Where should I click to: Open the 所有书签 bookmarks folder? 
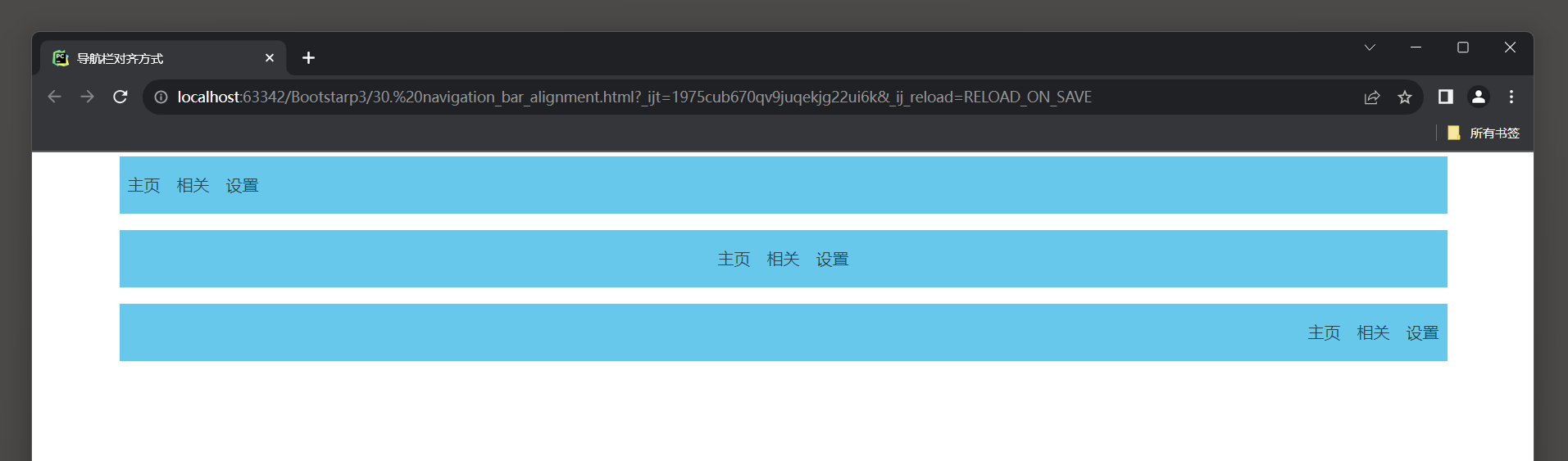coord(1484,133)
